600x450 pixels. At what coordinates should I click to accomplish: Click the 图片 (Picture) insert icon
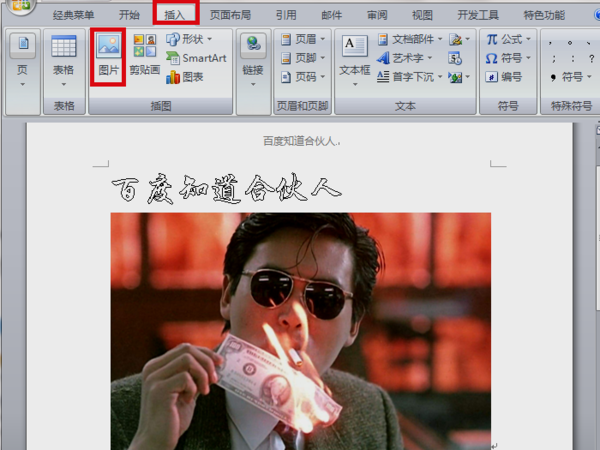[x=108, y=56]
